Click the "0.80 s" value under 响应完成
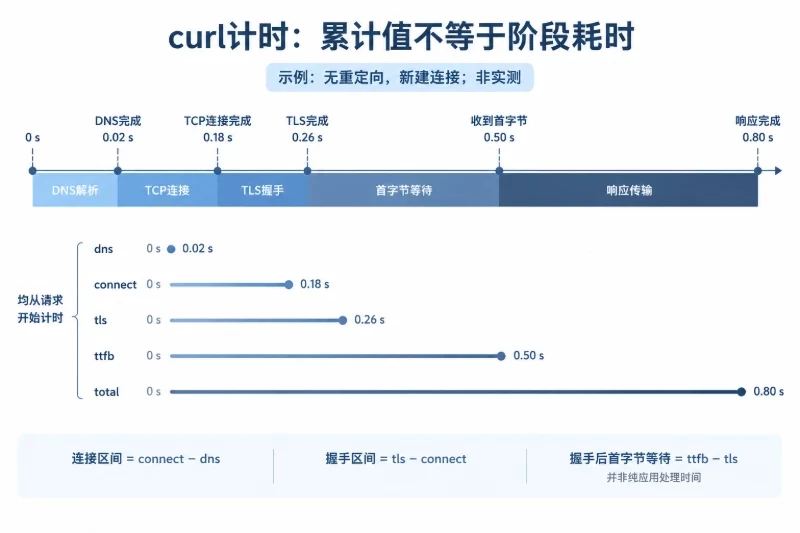Screen dimensions: 800x533 pyautogui.click(x=758, y=138)
